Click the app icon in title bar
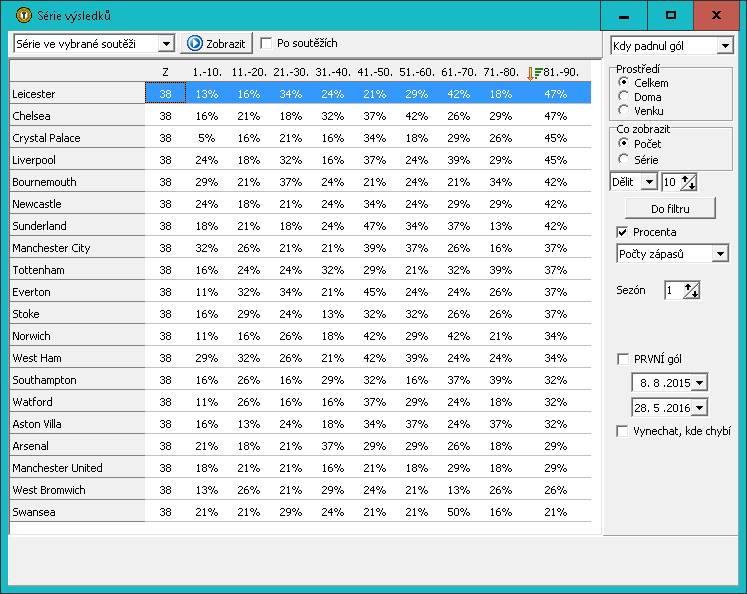 pos(23,15)
